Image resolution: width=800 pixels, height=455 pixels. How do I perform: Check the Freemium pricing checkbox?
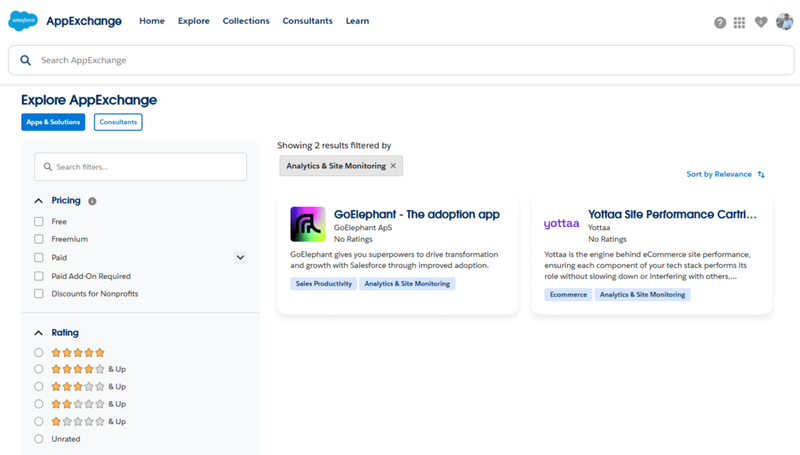point(39,239)
